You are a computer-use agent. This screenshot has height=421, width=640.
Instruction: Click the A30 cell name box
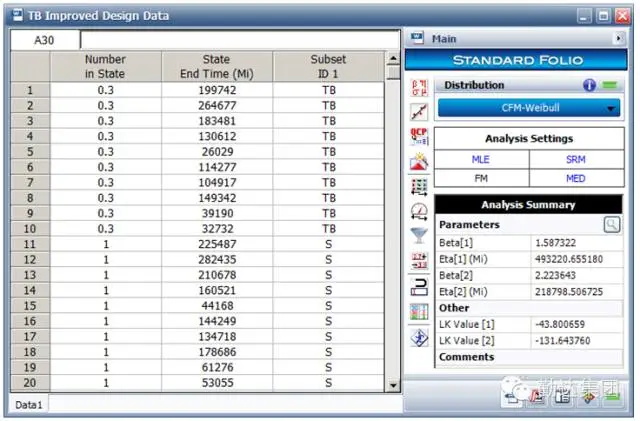tap(44, 40)
